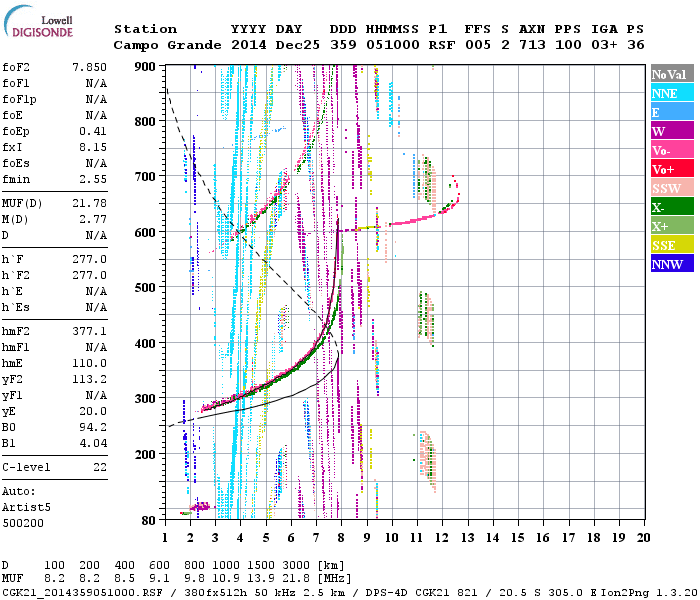Screen dimensions: 700x600
Task: Click the day-of-year 359 value
Action: pyautogui.click(x=343, y=45)
